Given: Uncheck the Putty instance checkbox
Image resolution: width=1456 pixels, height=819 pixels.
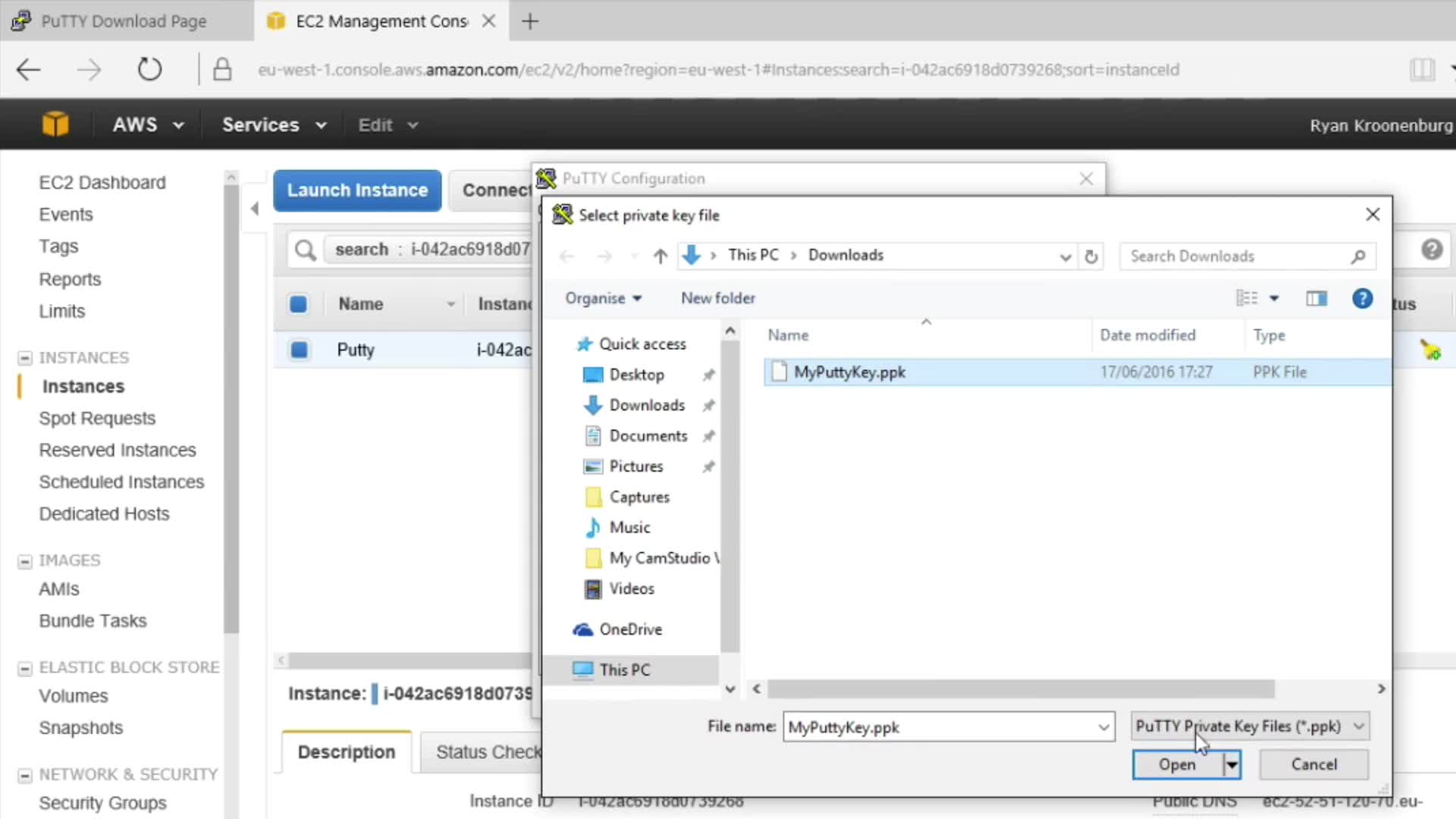Looking at the screenshot, I should point(299,350).
